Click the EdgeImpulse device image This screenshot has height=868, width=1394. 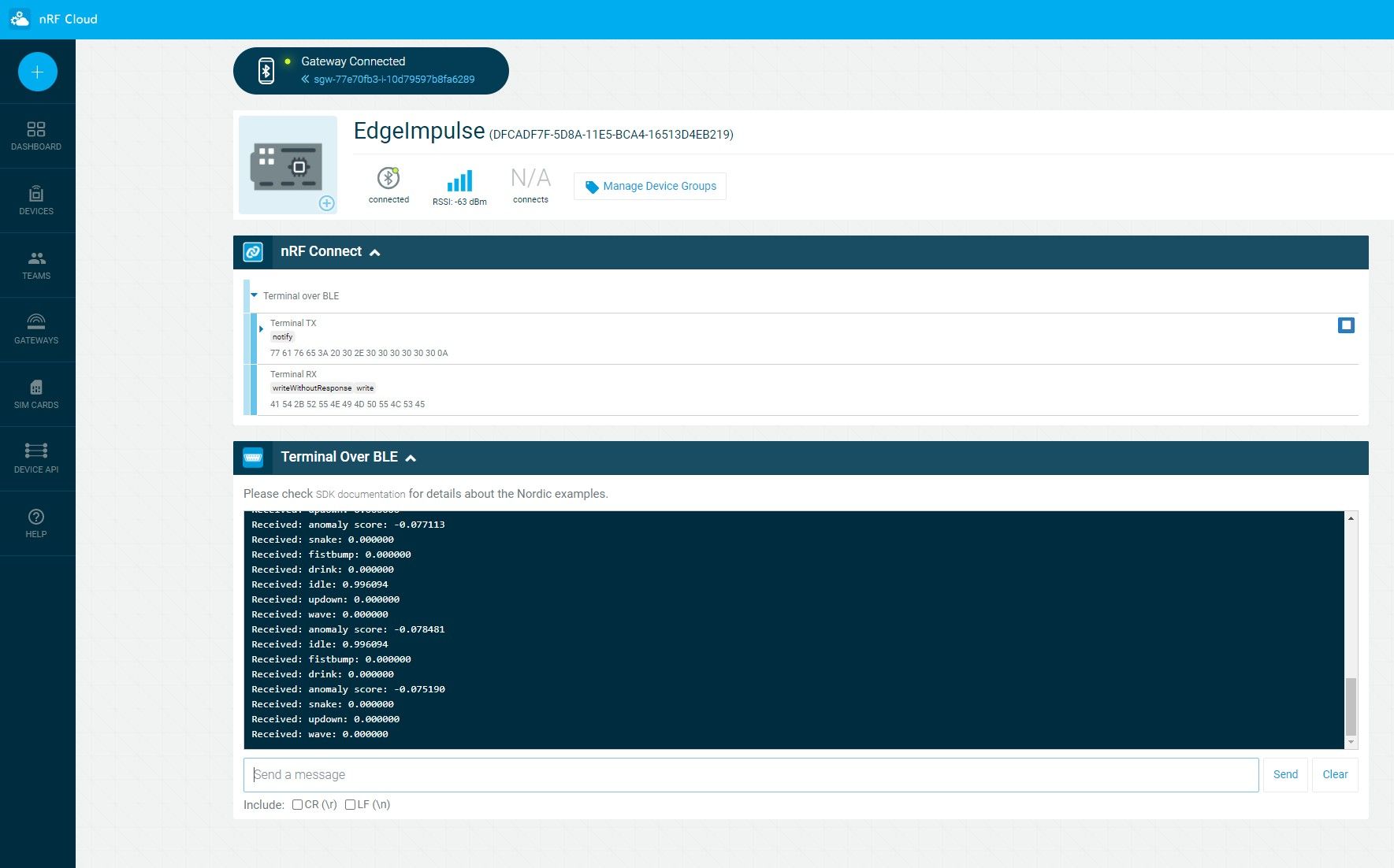288,165
